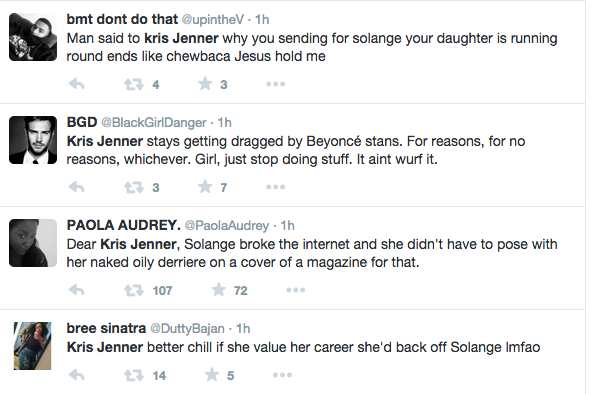Image resolution: width=594 pixels, height=394 pixels.
Task: View the BGD profile picture
Action: tap(33, 140)
